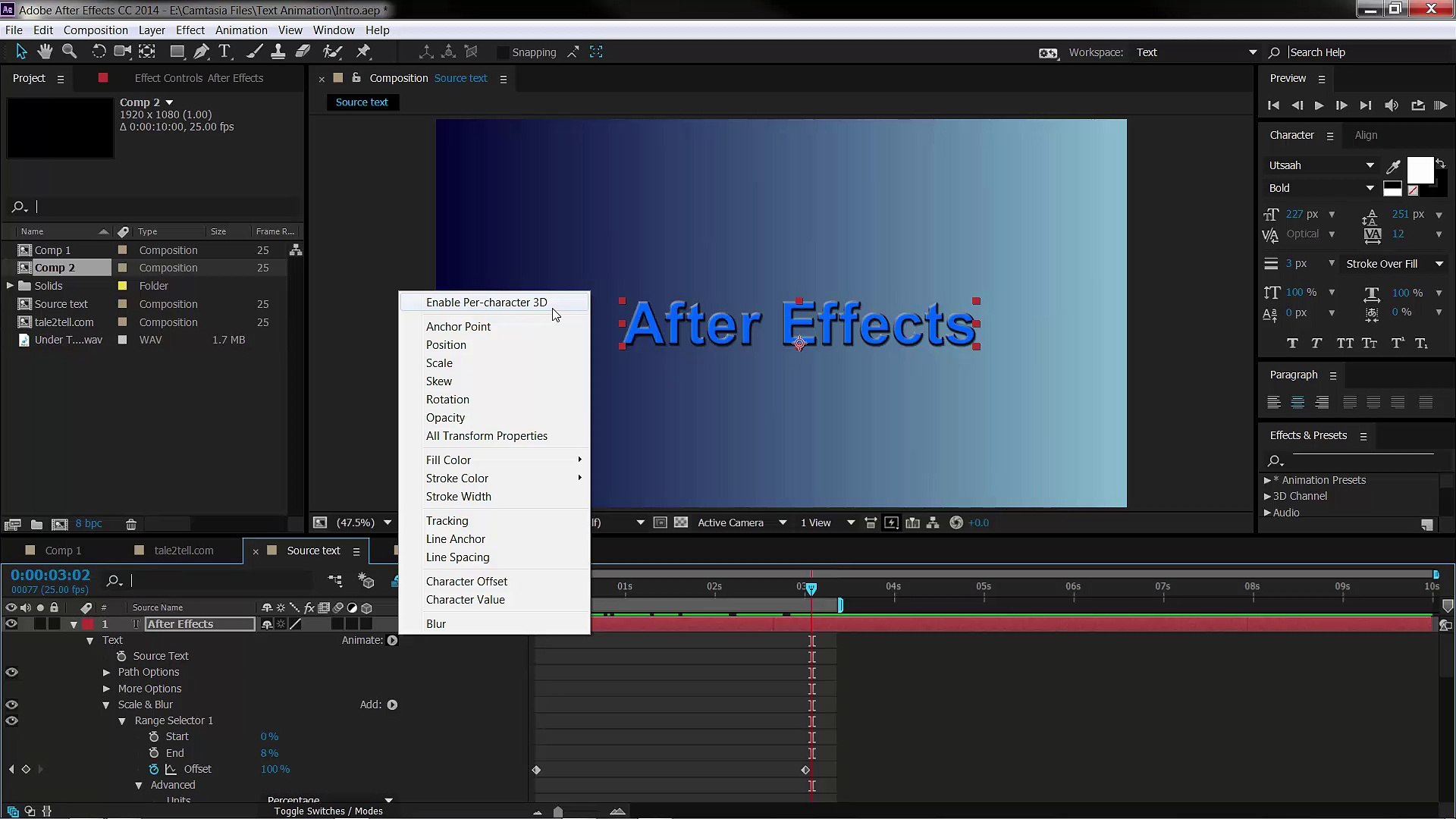Delete selected project item with trash icon

(131, 524)
